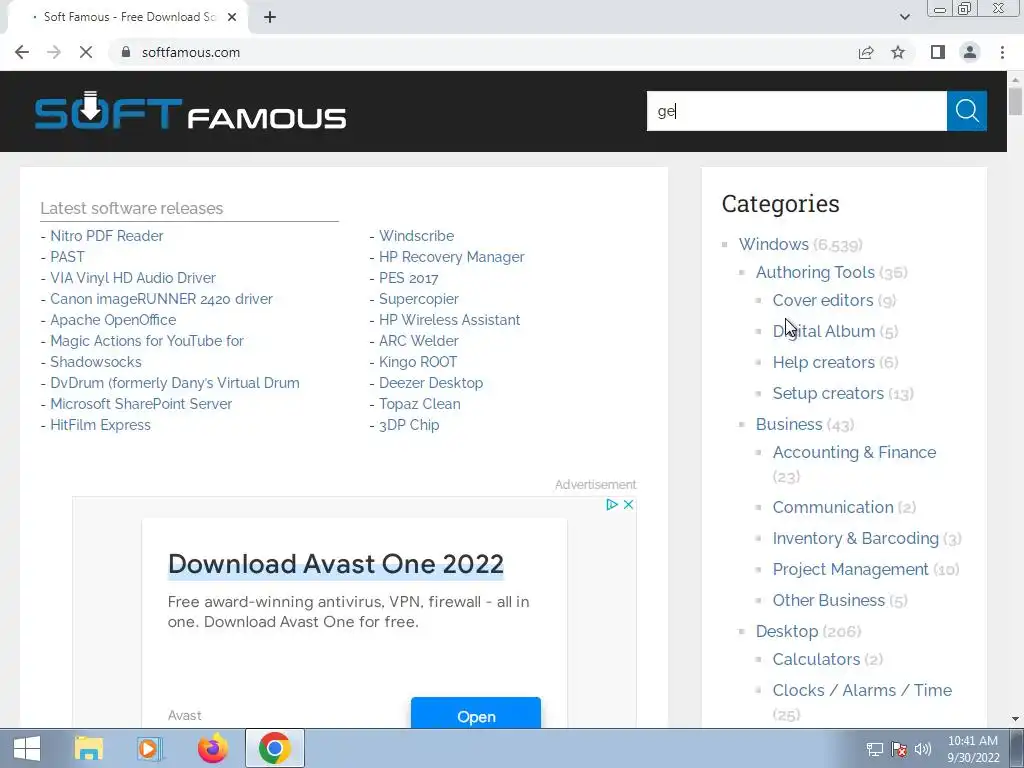Click the Chrome taskbar icon
Screen dimensions: 1024x768
(274, 748)
